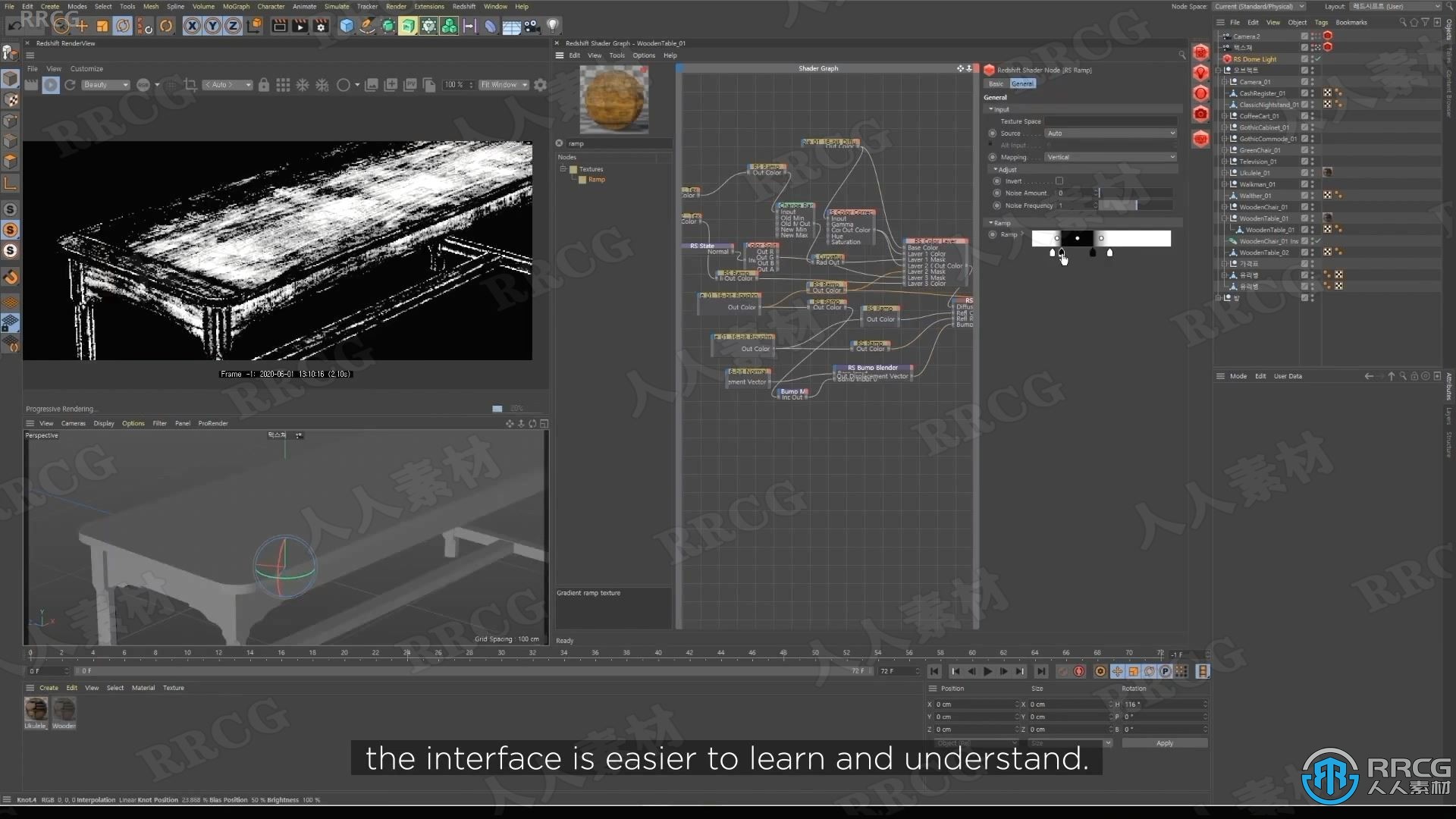
Task: Select the Move tool in top toolbar
Action: pyautogui.click(x=82, y=27)
